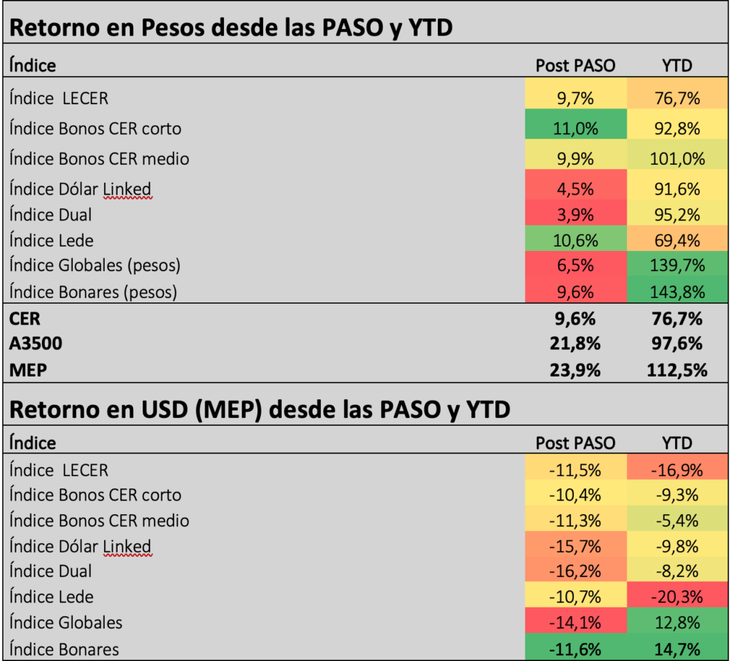Select the "Índice Dual" label in USD table
Image resolution: width=730 pixels, height=661 pixels.
(50, 571)
